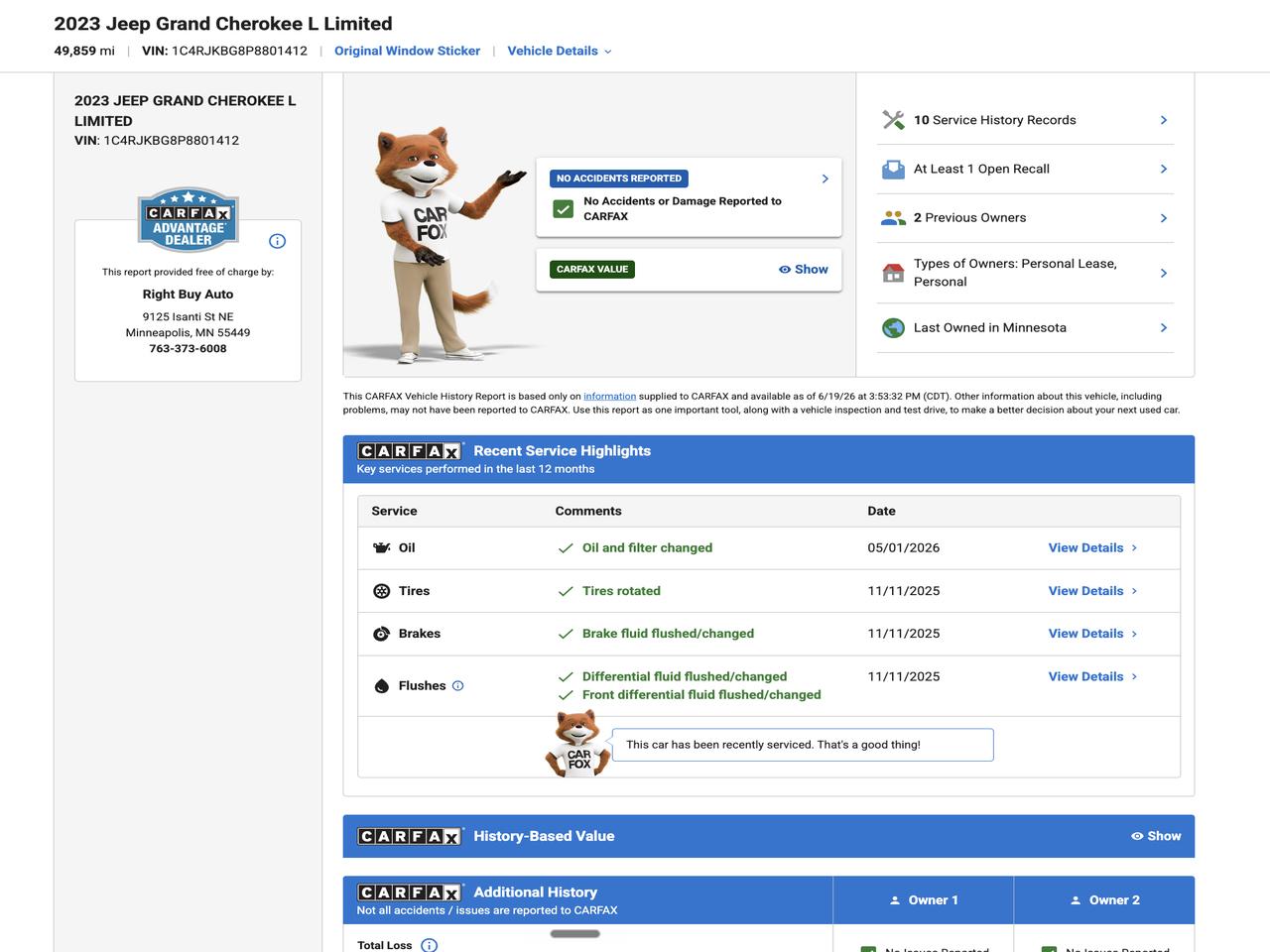
Task: Expand the No Accidents Reported chevron
Action: pyautogui.click(x=825, y=178)
